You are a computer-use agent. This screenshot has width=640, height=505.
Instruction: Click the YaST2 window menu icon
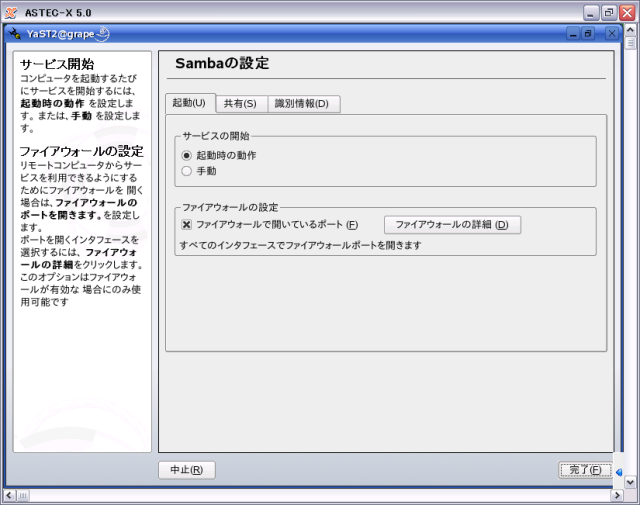point(14,34)
